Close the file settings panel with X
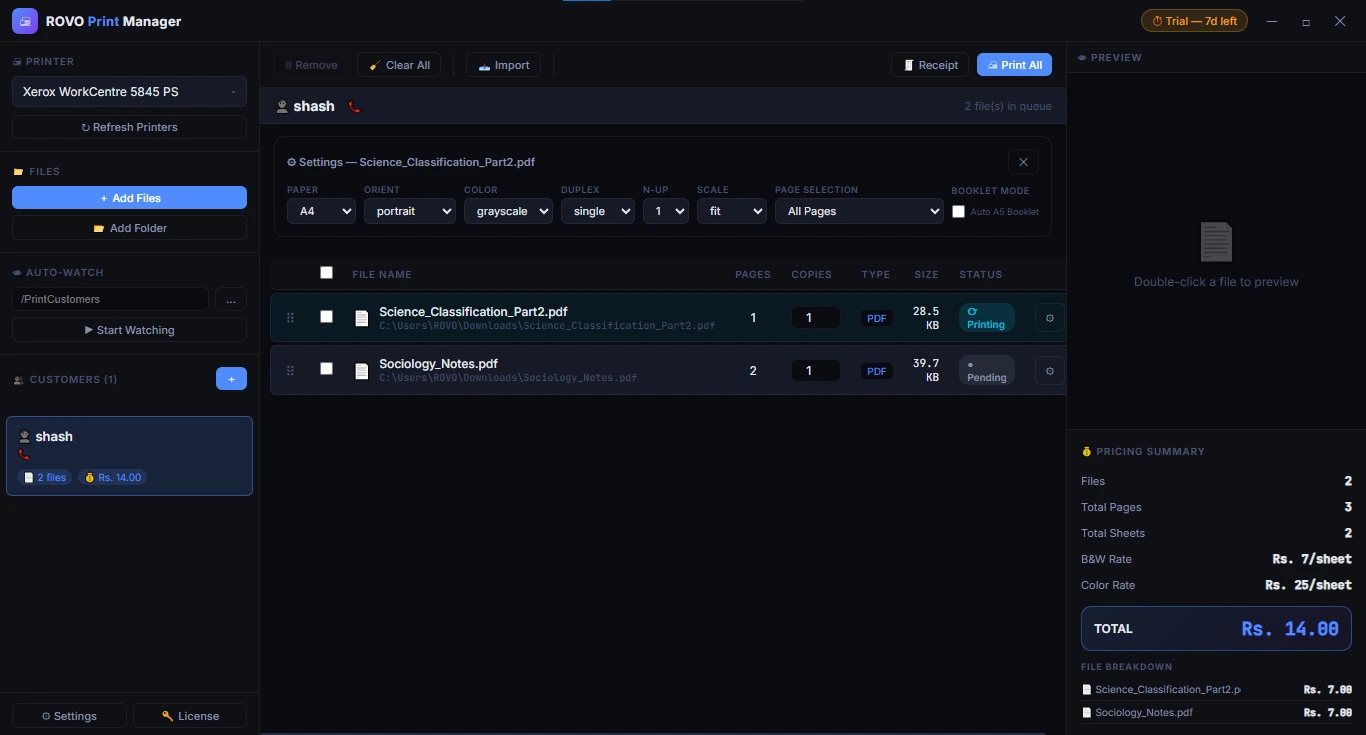Viewport: 1366px width, 735px height. 1023,162
